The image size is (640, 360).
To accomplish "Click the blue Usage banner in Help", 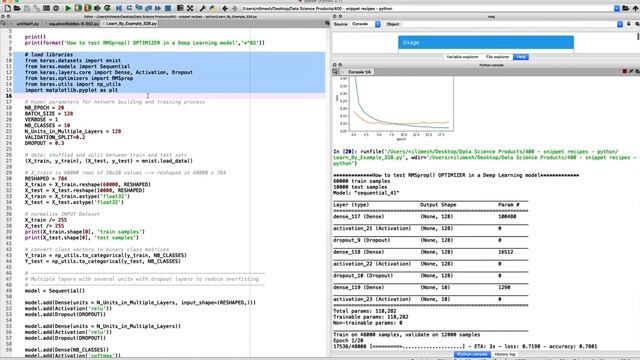I will [x=486, y=42].
